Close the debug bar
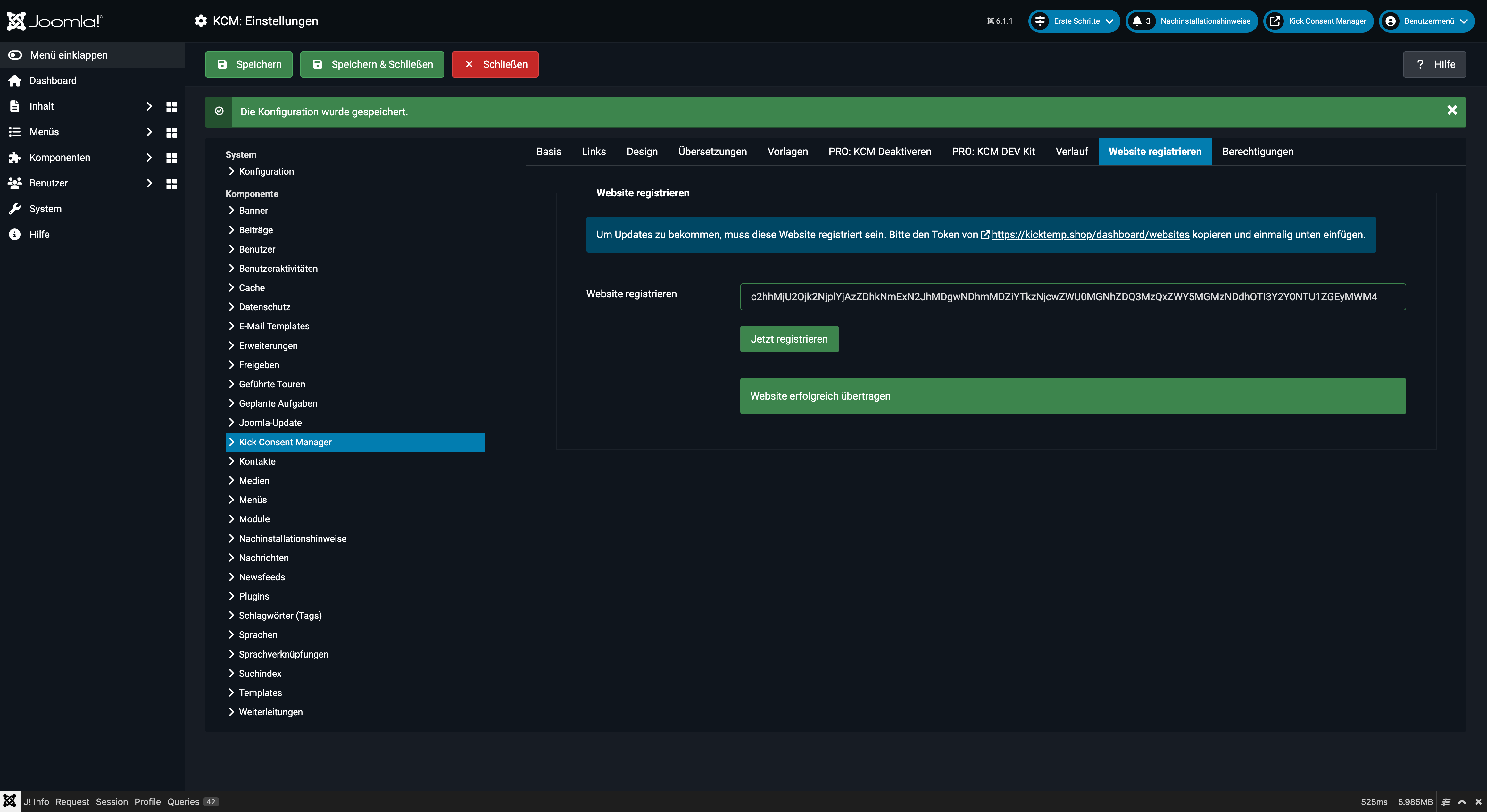1487x812 pixels. (1478, 802)
